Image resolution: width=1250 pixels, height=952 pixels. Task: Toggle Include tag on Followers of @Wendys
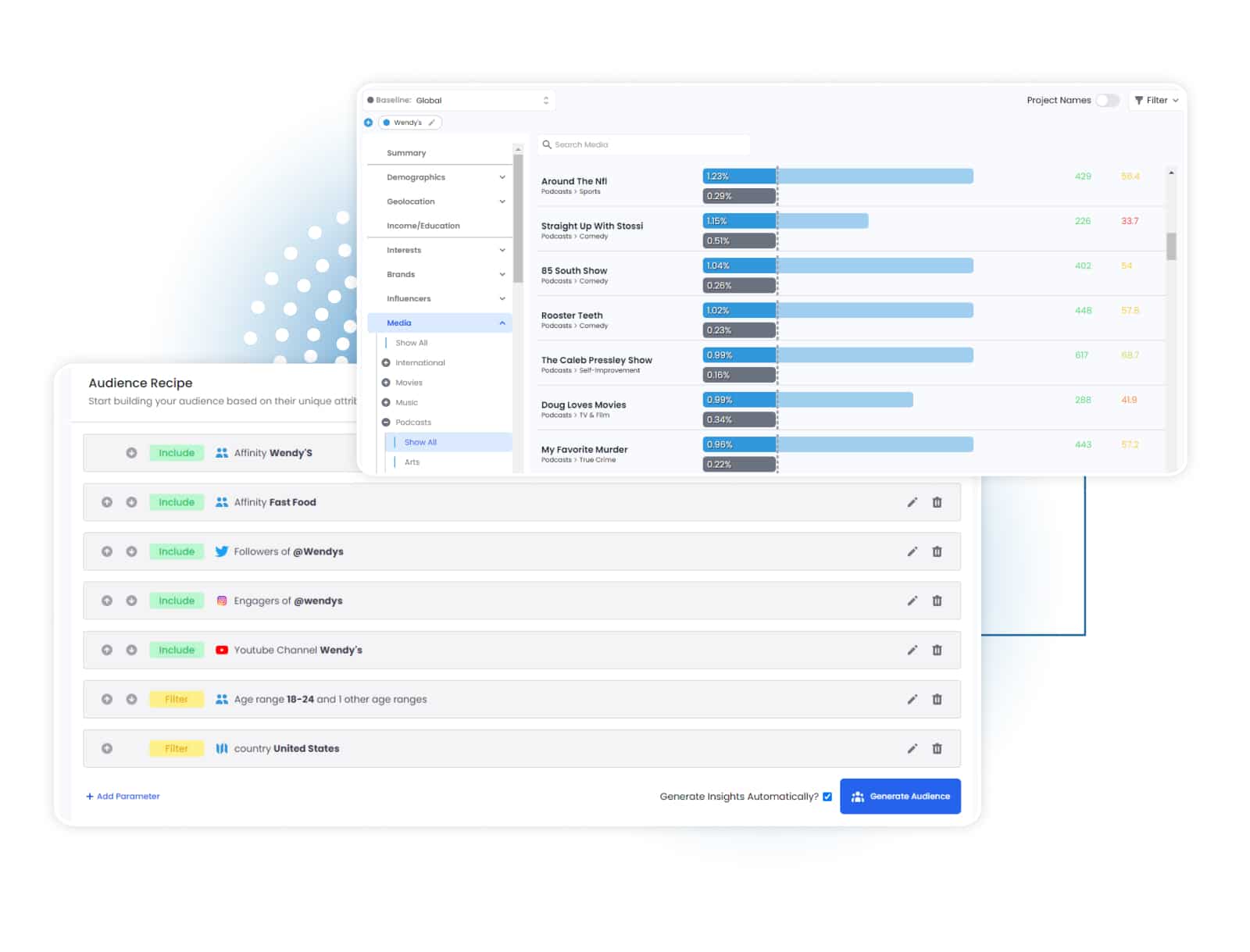tap(177, 551)
